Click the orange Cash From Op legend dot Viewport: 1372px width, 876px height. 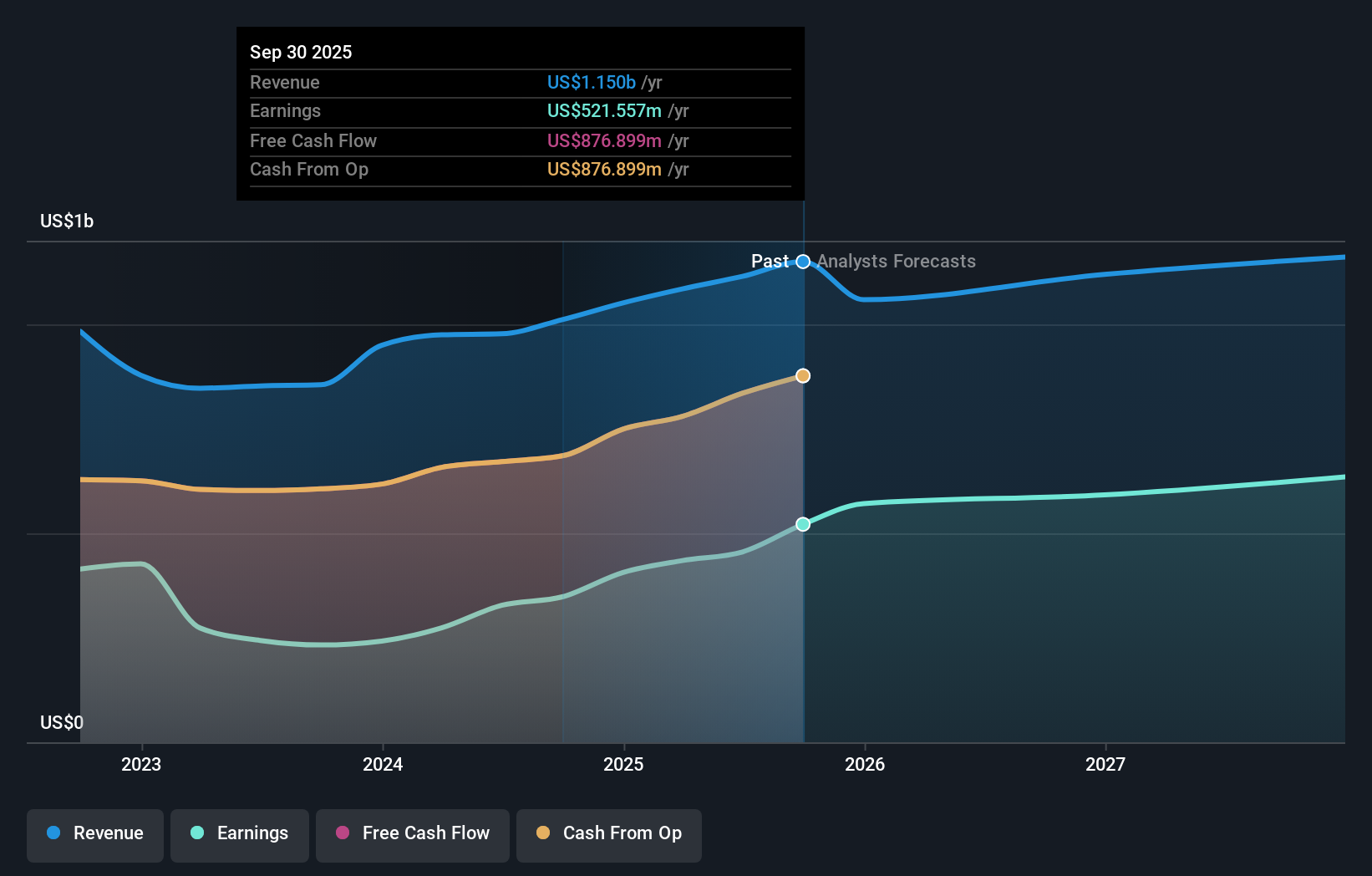tap(542, 833)
